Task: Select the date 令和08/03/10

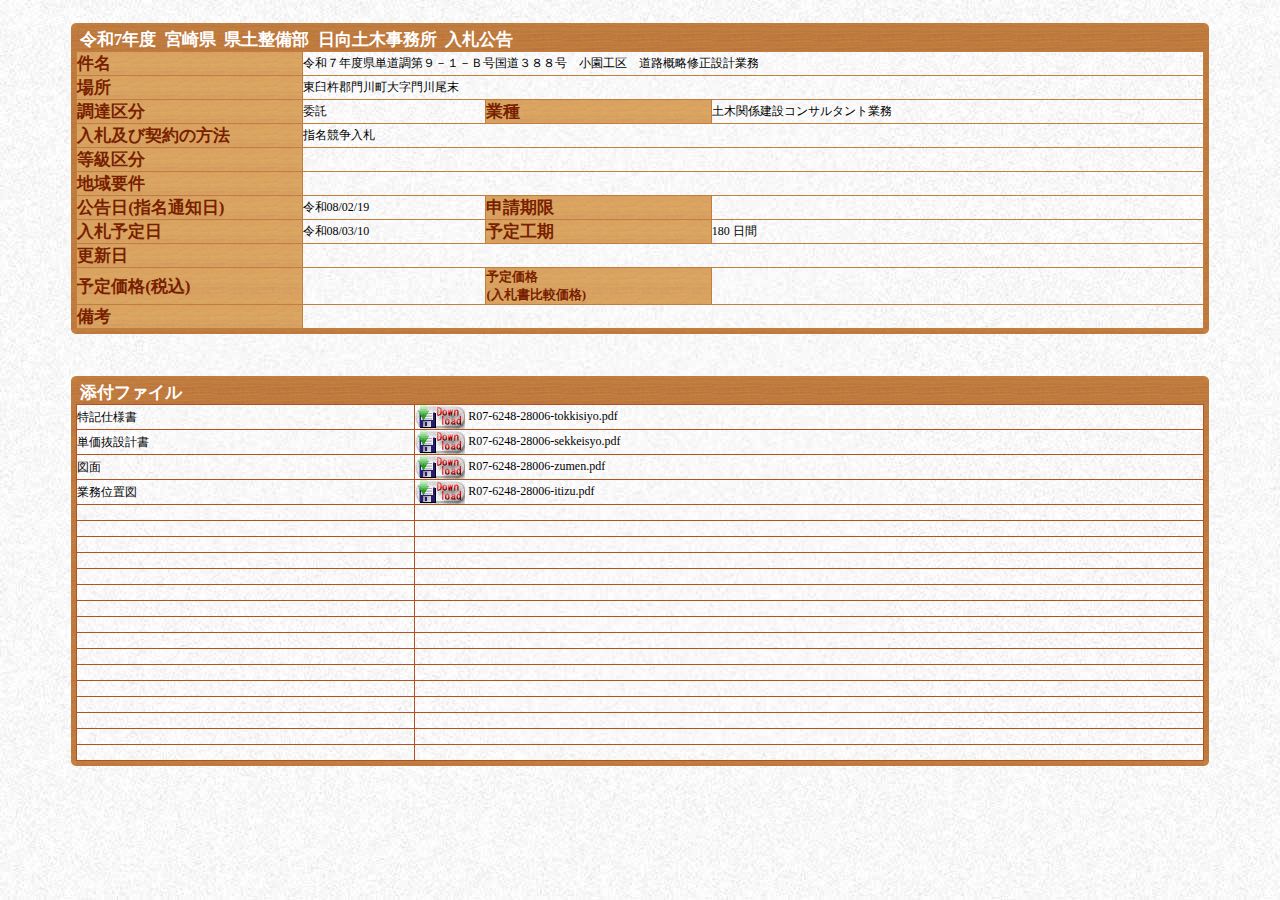Action: (336, 231)
